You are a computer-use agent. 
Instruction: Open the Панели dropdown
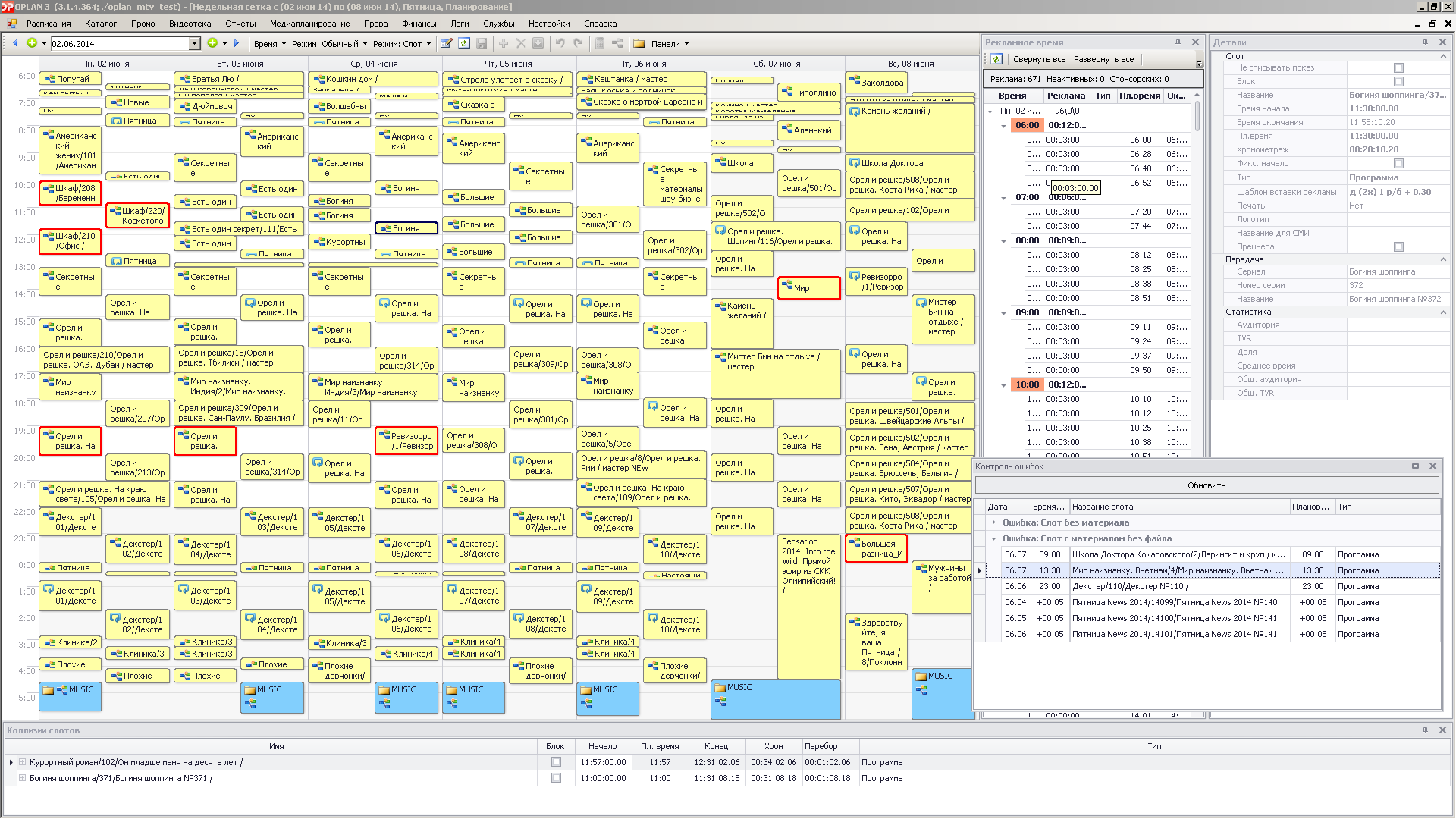670,44
